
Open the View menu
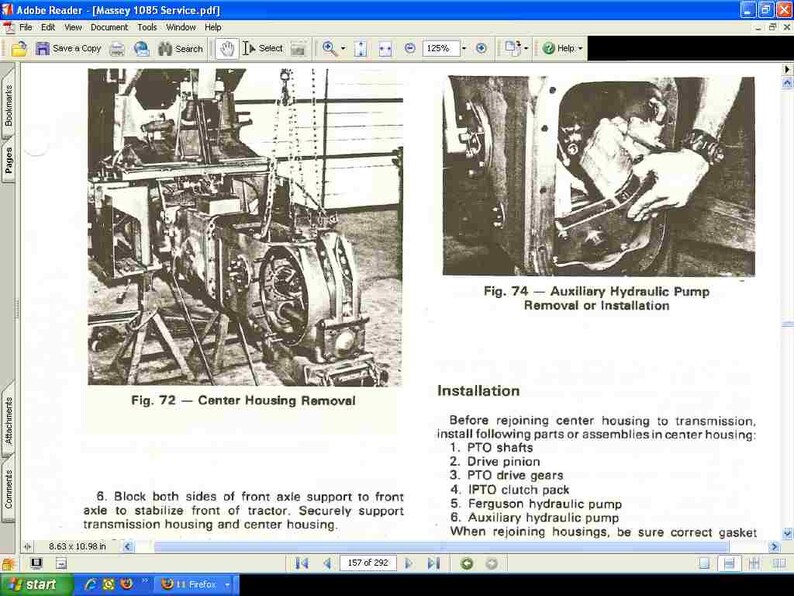[73, 27]
